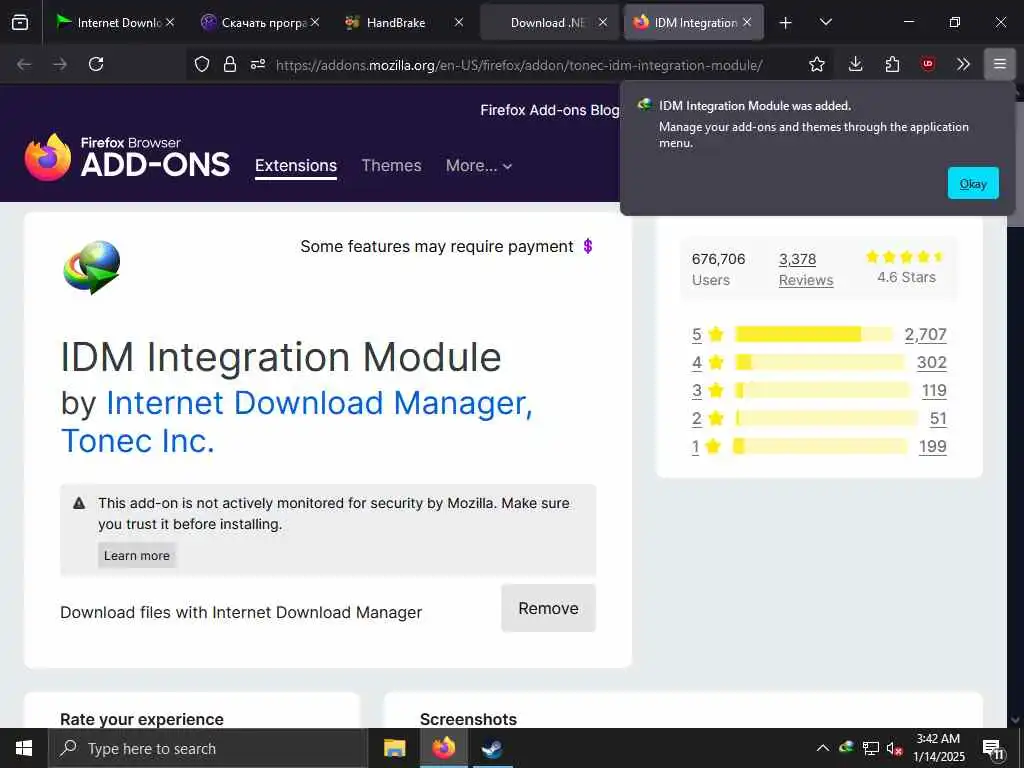Image resolution: width=1024 pixels, height=768 pixels.
Task: Open tracking protection shield icon
Action: [202, 64]
